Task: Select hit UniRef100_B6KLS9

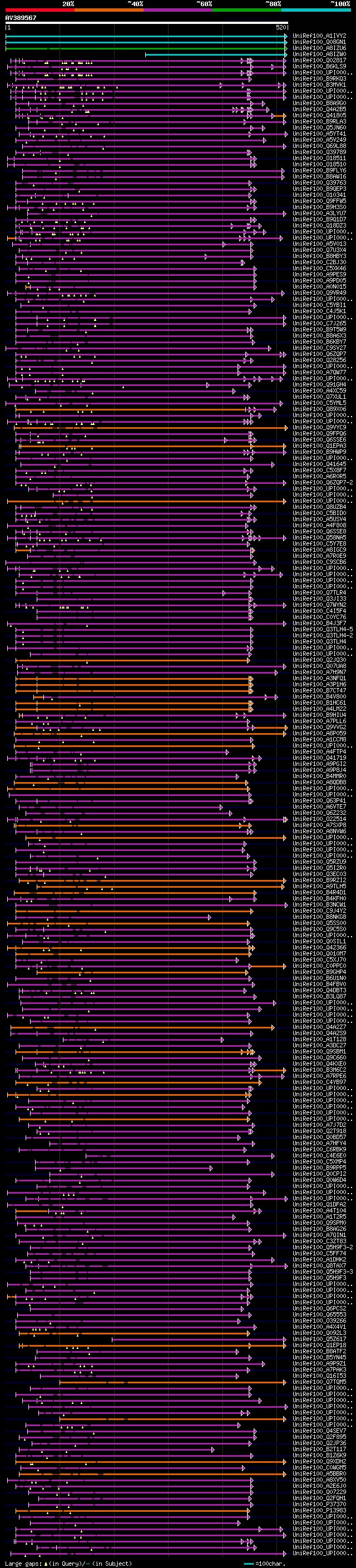Action: pos(319,66)
